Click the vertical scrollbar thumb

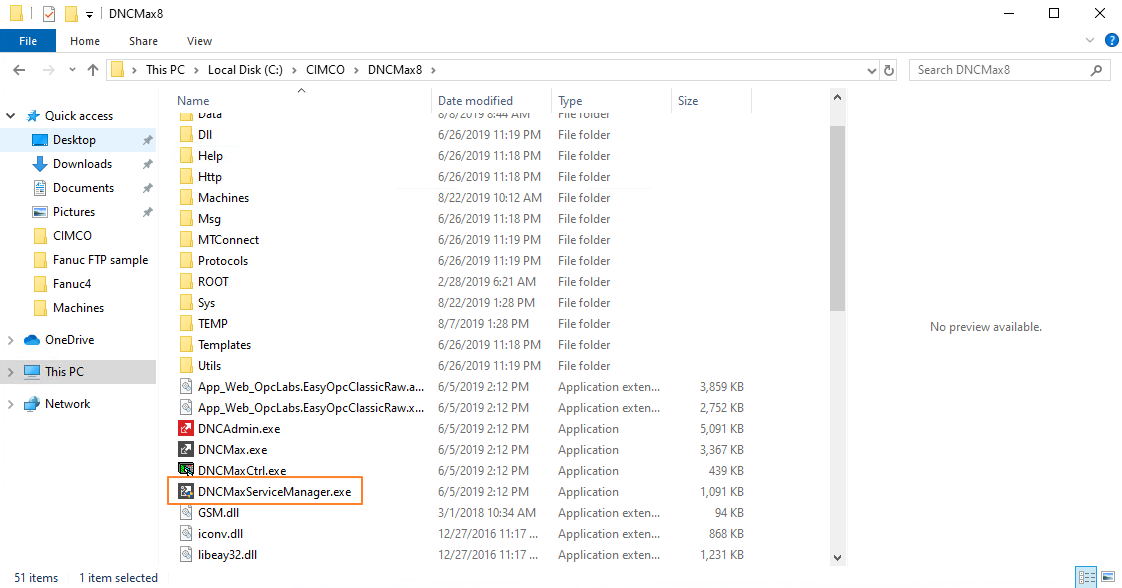[837, 218]
